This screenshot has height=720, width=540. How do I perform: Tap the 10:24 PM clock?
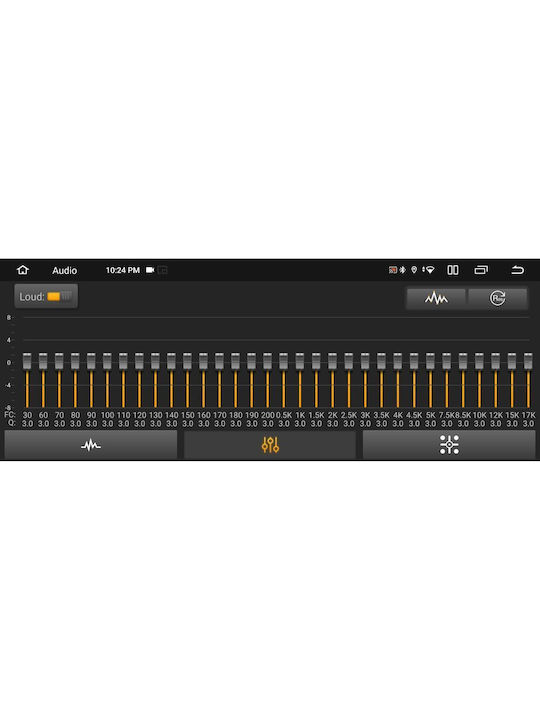pos(123,270)
